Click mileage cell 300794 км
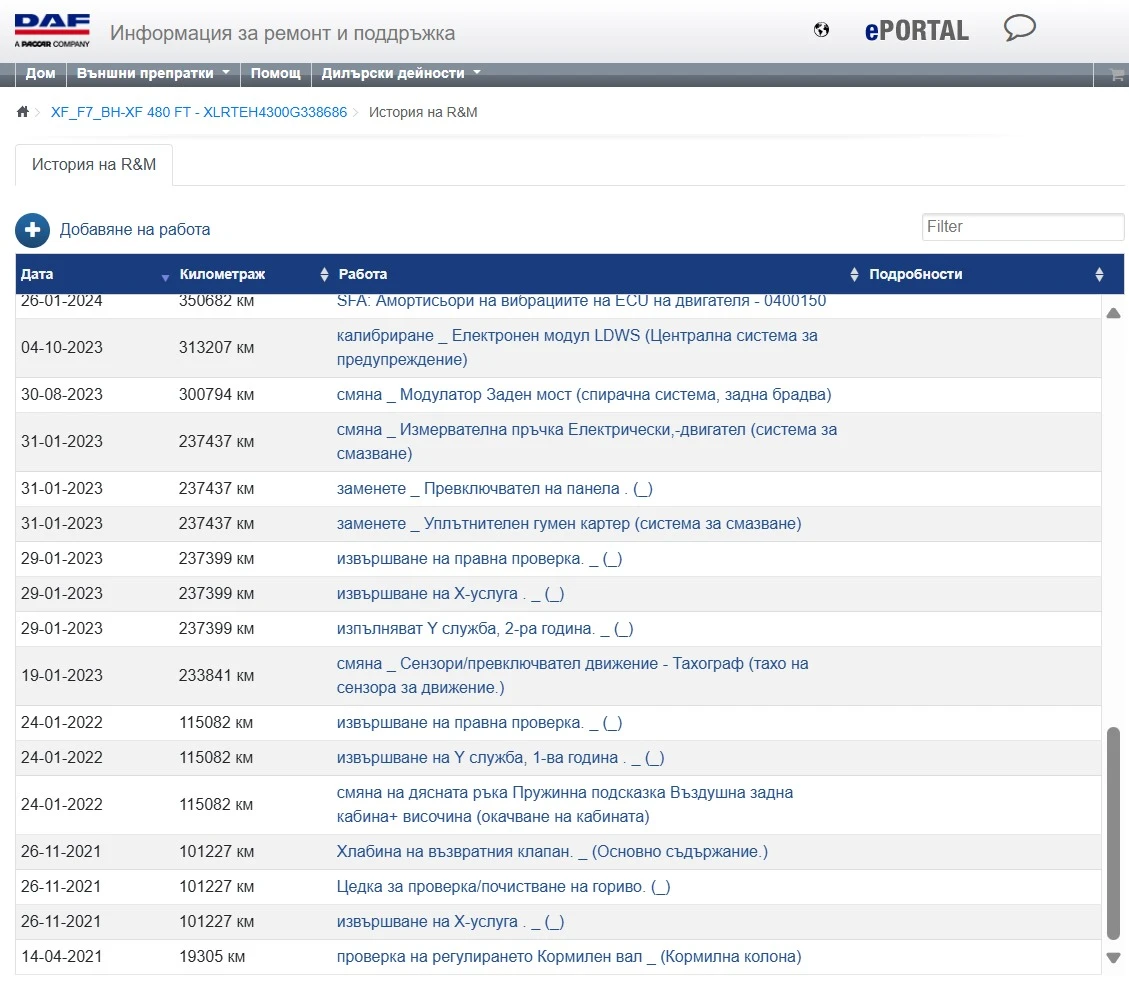 [x=217, y=394]
